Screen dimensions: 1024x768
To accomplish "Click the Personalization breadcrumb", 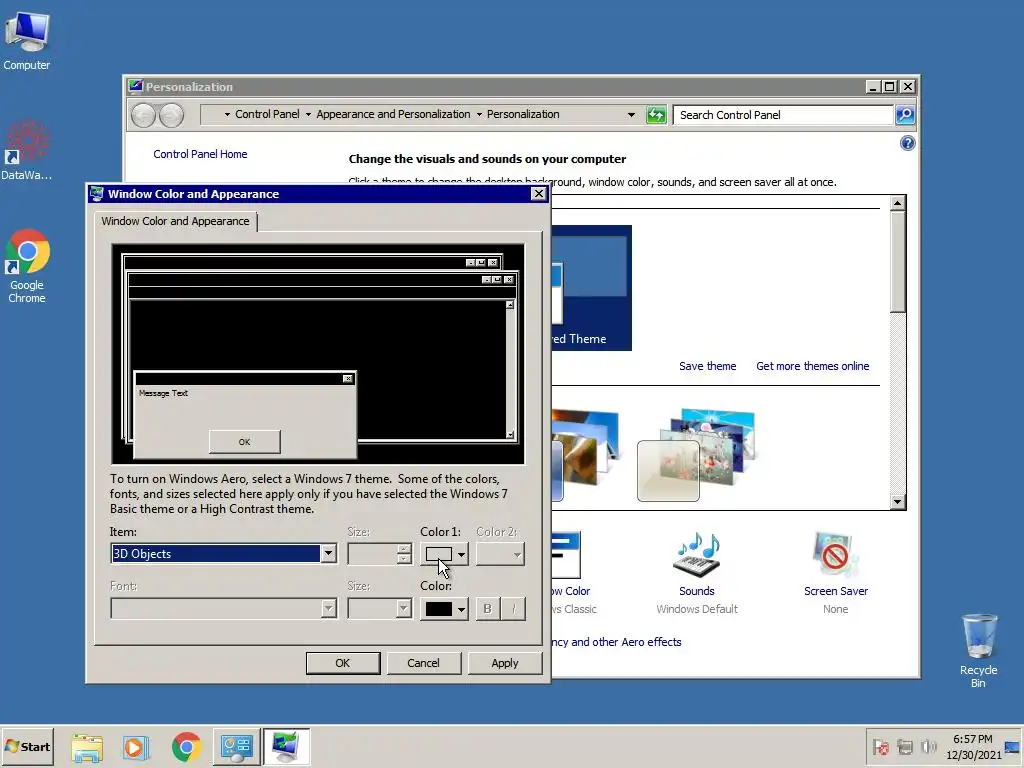I will tap(523, 114).
